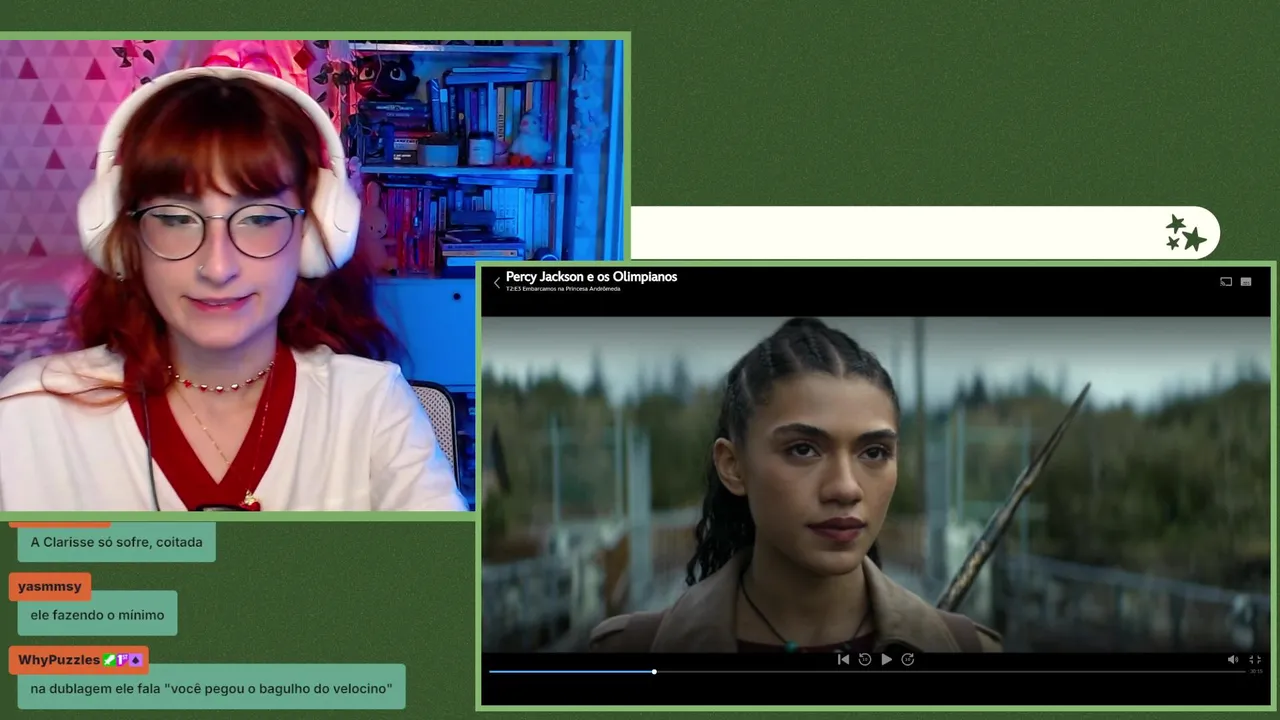Viewport: 1280px width, 720px height.
Task: Click the message "A Clarisse só sofre, coitada"
Action: pyautogui.click(x=116, y=542)
